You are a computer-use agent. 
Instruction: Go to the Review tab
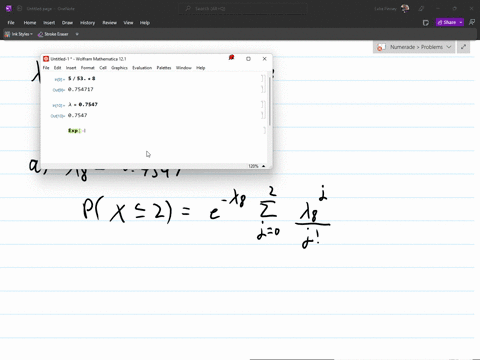[x=109, y=23]
